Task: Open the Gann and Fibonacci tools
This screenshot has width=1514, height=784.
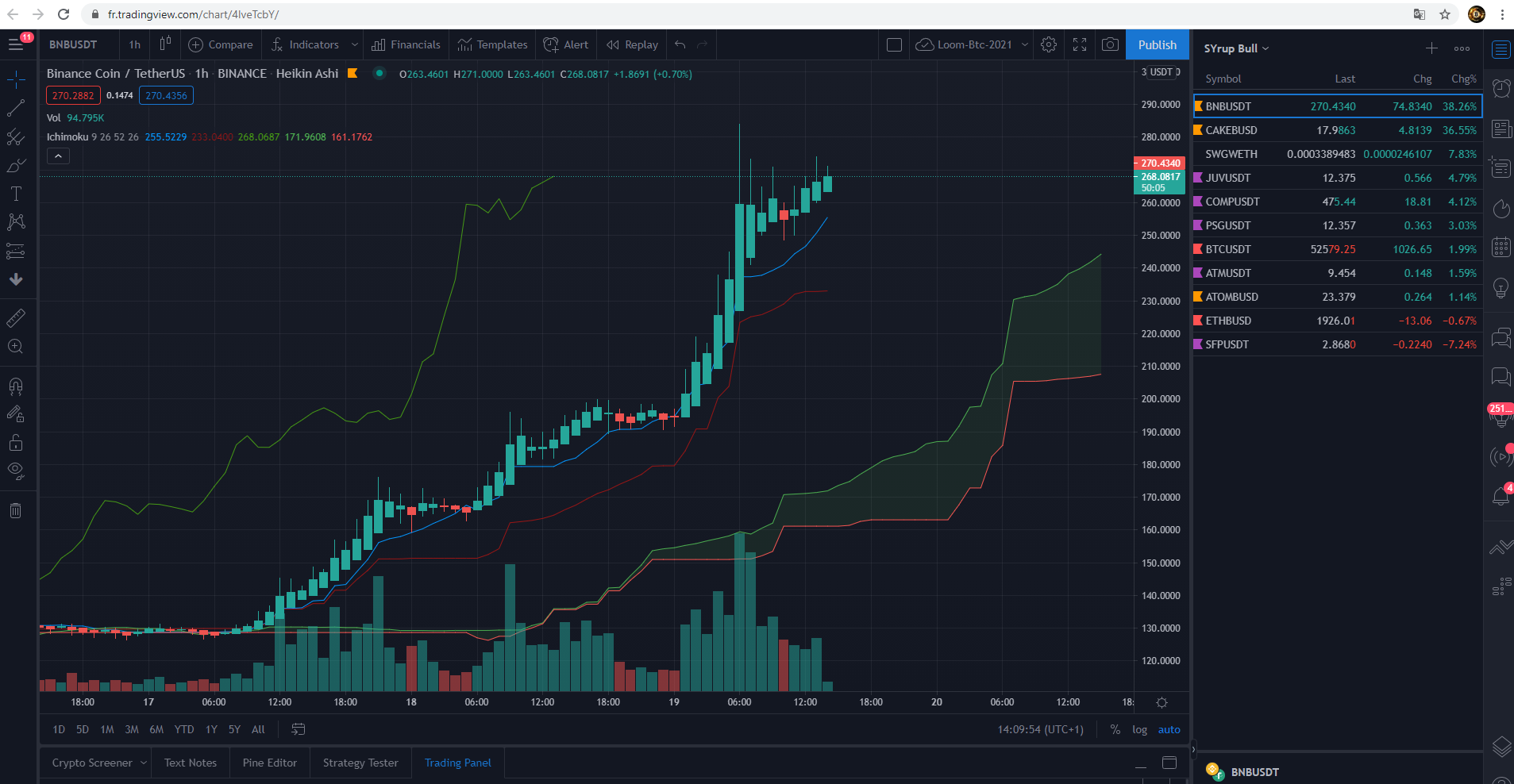Action: [x=16, y=137]
